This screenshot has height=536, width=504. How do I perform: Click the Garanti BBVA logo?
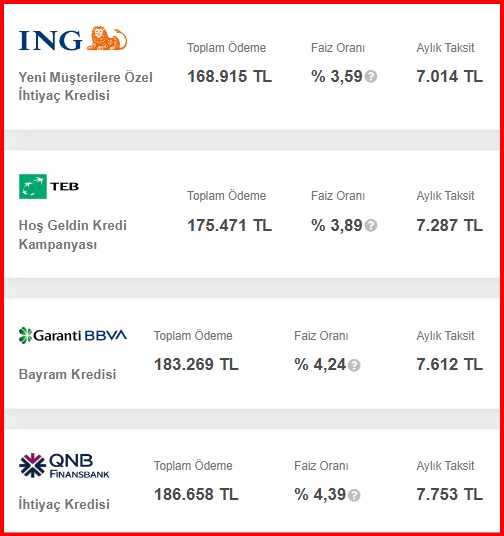(73, 335)
